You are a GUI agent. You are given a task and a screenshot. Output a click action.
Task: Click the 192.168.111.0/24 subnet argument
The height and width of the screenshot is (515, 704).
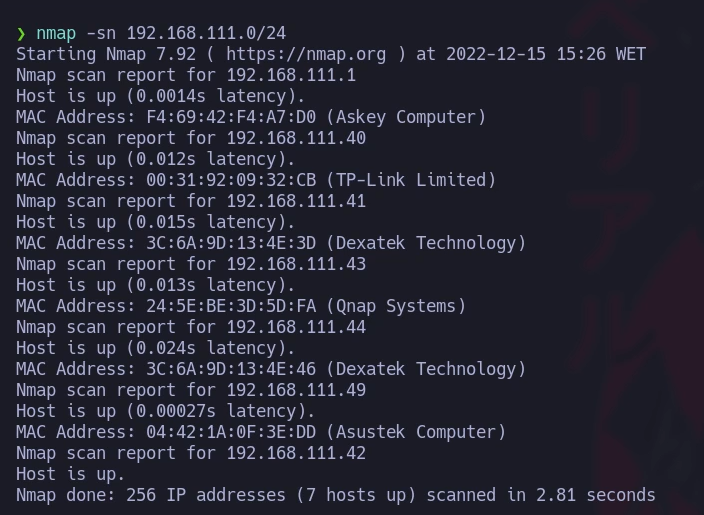click(x=206, y=33)
